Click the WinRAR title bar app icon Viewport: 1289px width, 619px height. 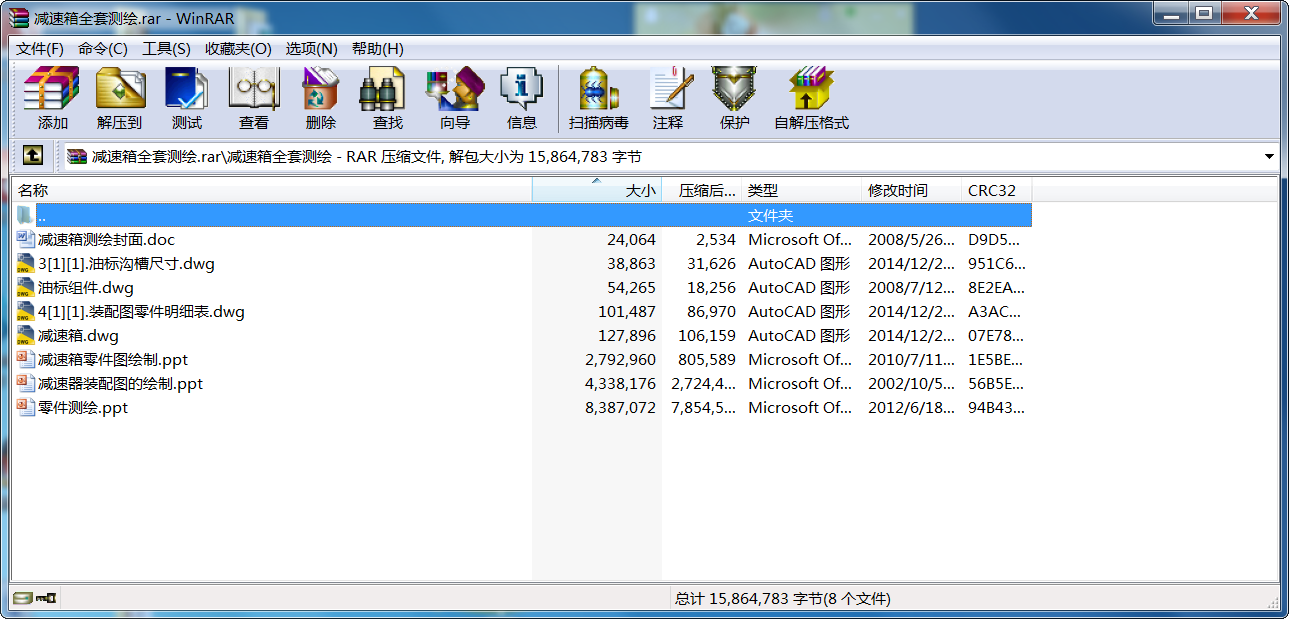19,18
